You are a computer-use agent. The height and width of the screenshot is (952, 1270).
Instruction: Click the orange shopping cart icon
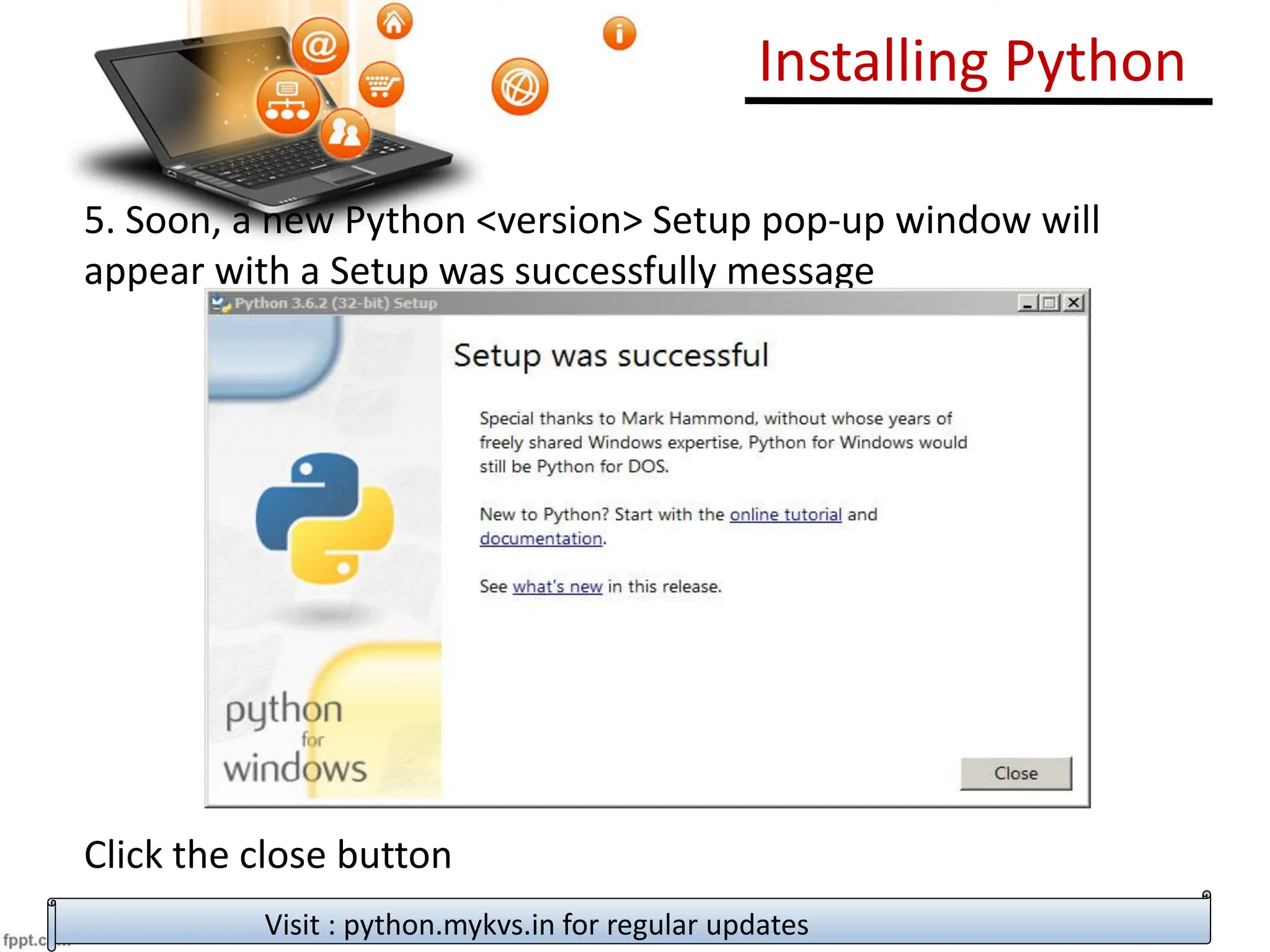(x=381, y=84)
